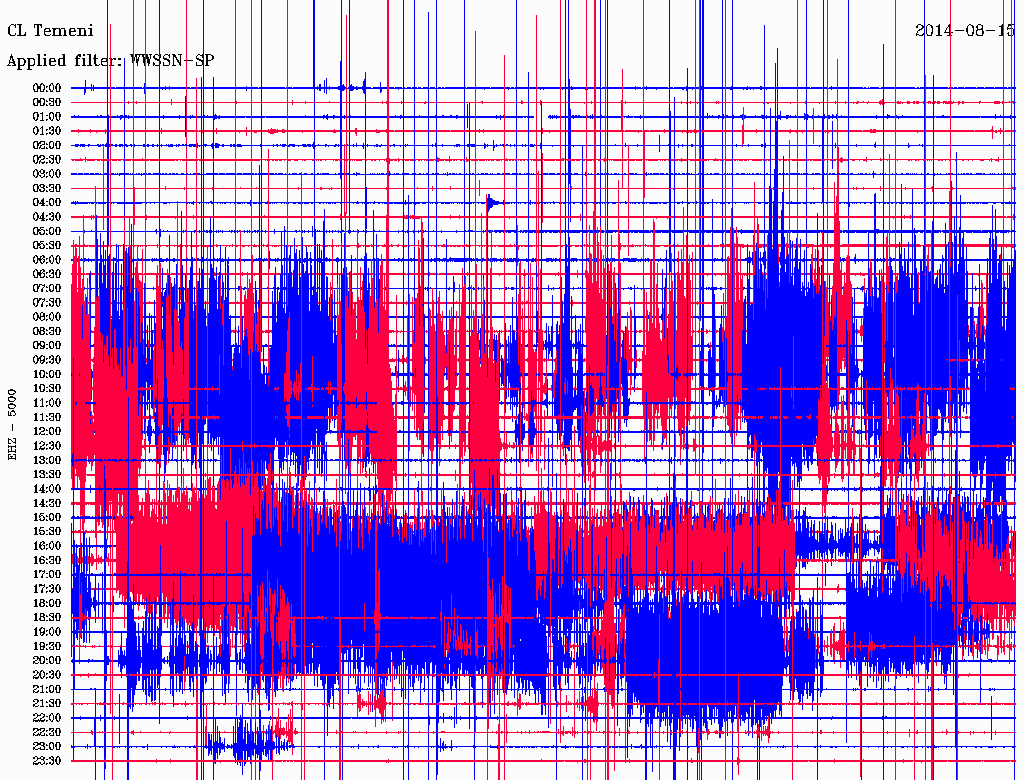Click the 14:30 time label

[47, 503]
